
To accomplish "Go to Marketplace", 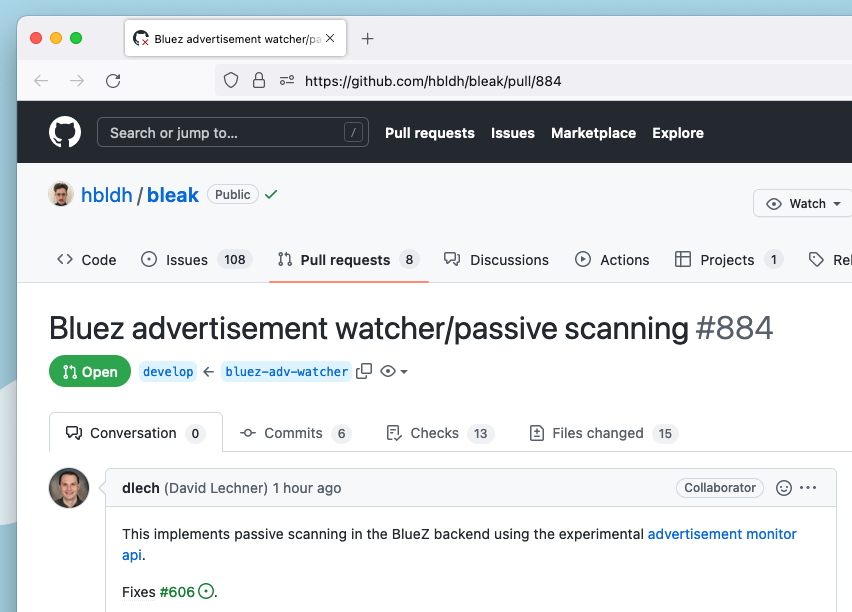I will coord(593,133).
